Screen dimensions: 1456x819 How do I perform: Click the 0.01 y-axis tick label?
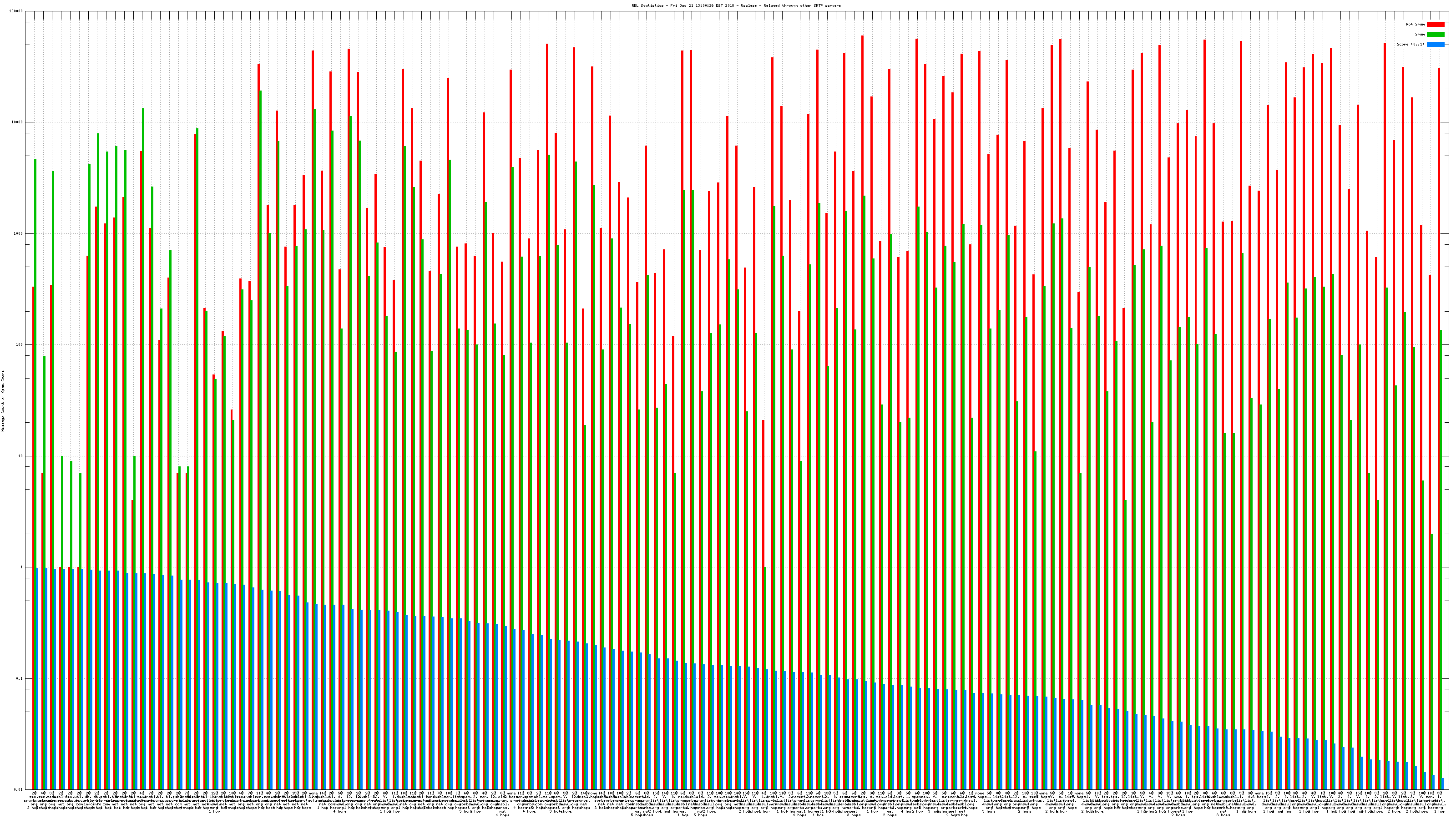(19, 789)
